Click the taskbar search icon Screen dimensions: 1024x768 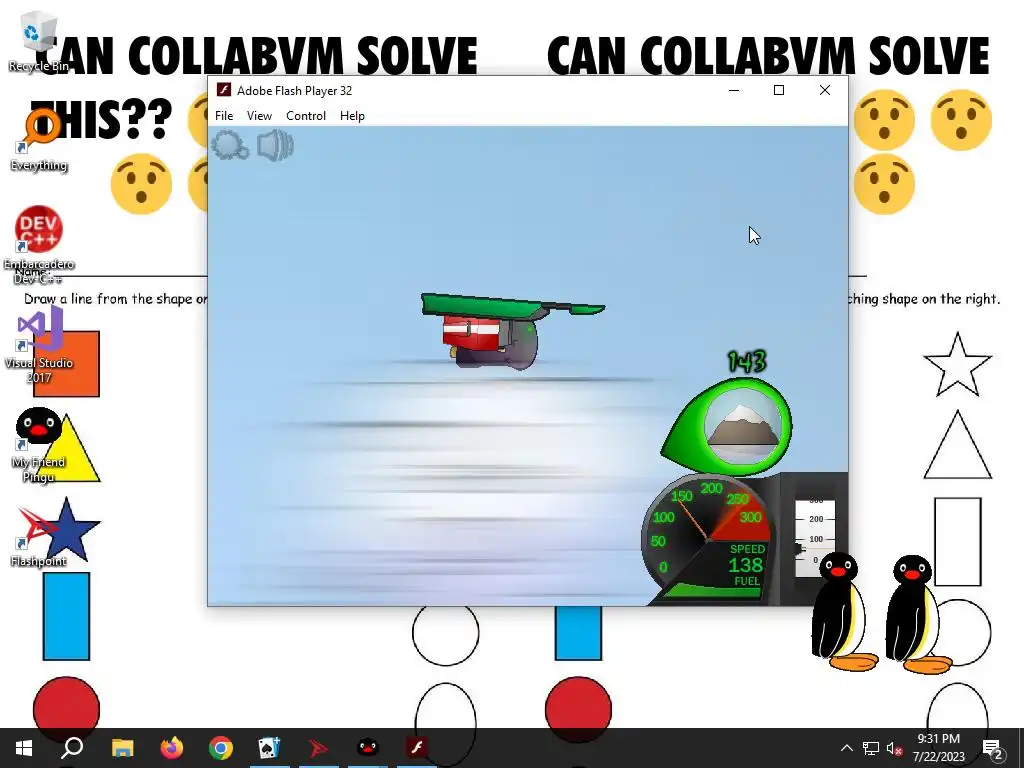click(x=72, y=748)
